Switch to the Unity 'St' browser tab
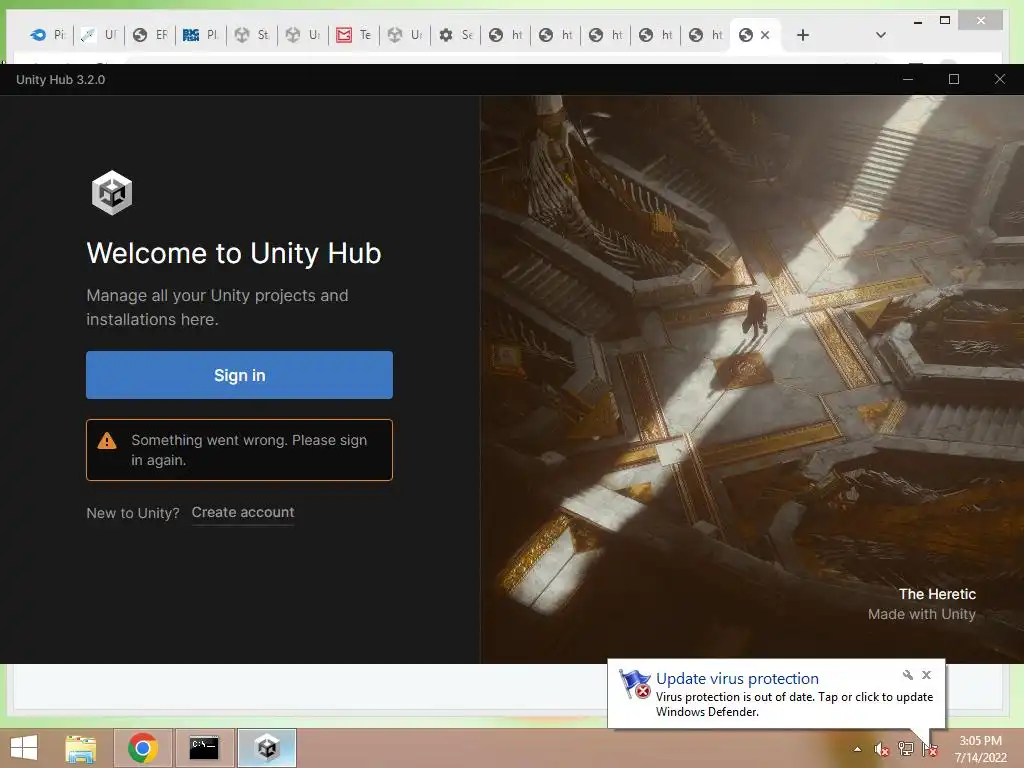Image resolution: width=1024 pixels, height=768 pixels. click(x=251, y=35)
